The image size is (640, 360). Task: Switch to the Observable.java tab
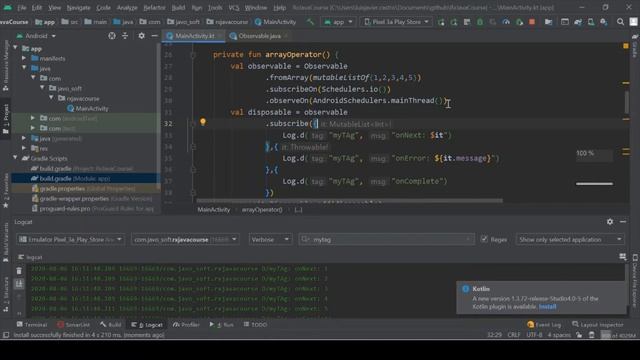(x=259, y=36)
